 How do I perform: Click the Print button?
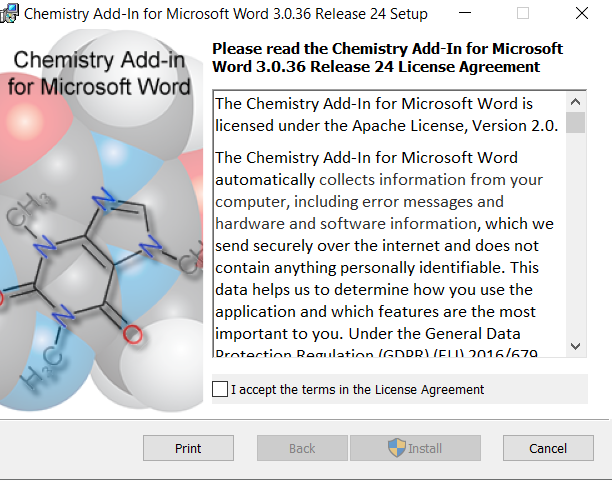point(188,448)
